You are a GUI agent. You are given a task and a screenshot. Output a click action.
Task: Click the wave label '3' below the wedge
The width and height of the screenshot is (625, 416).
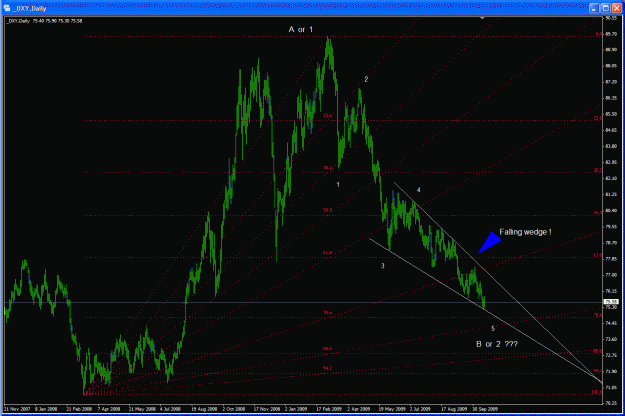click(x=382, y=266)
